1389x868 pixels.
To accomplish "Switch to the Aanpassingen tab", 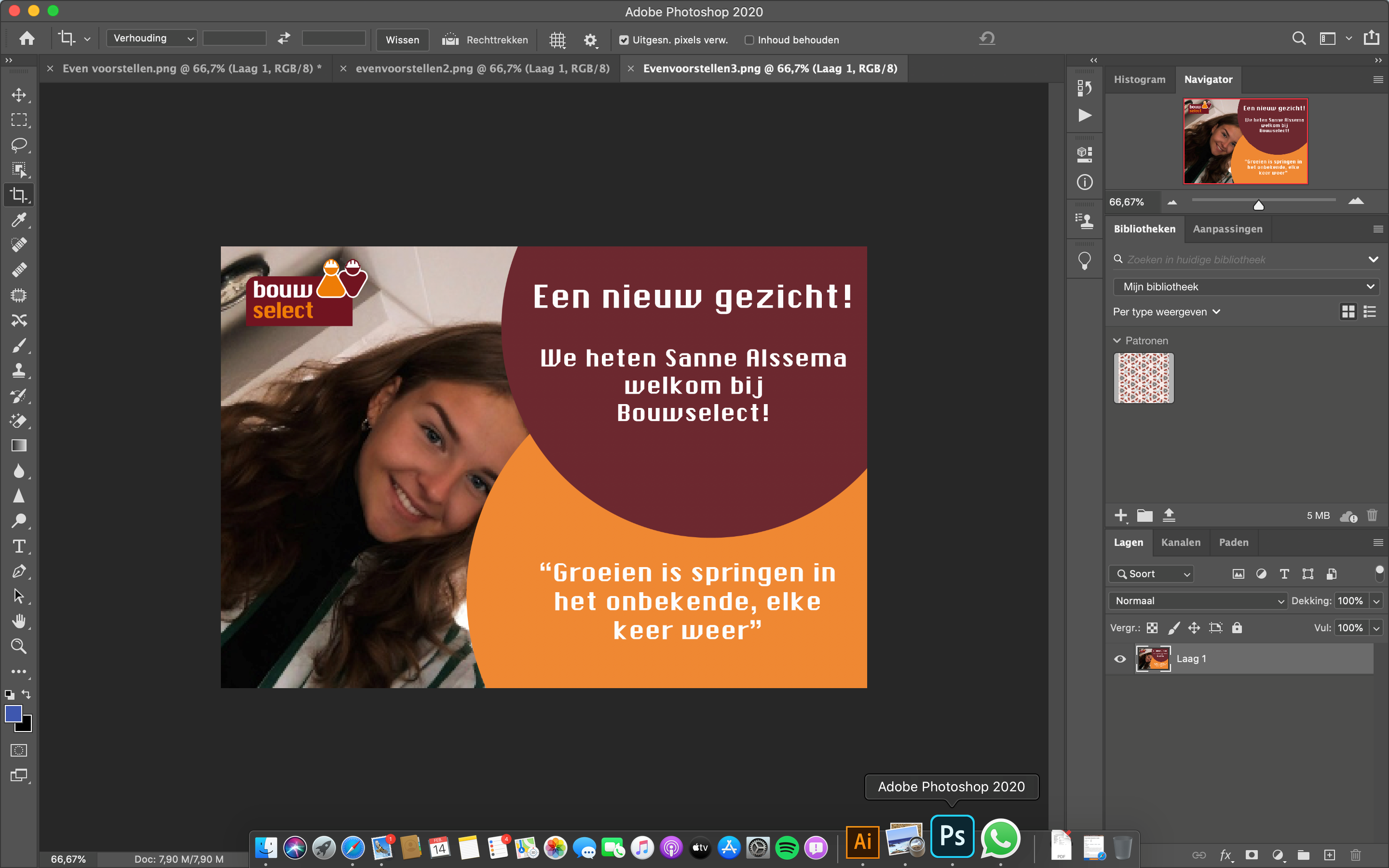I will click(x=1227, y=229).
